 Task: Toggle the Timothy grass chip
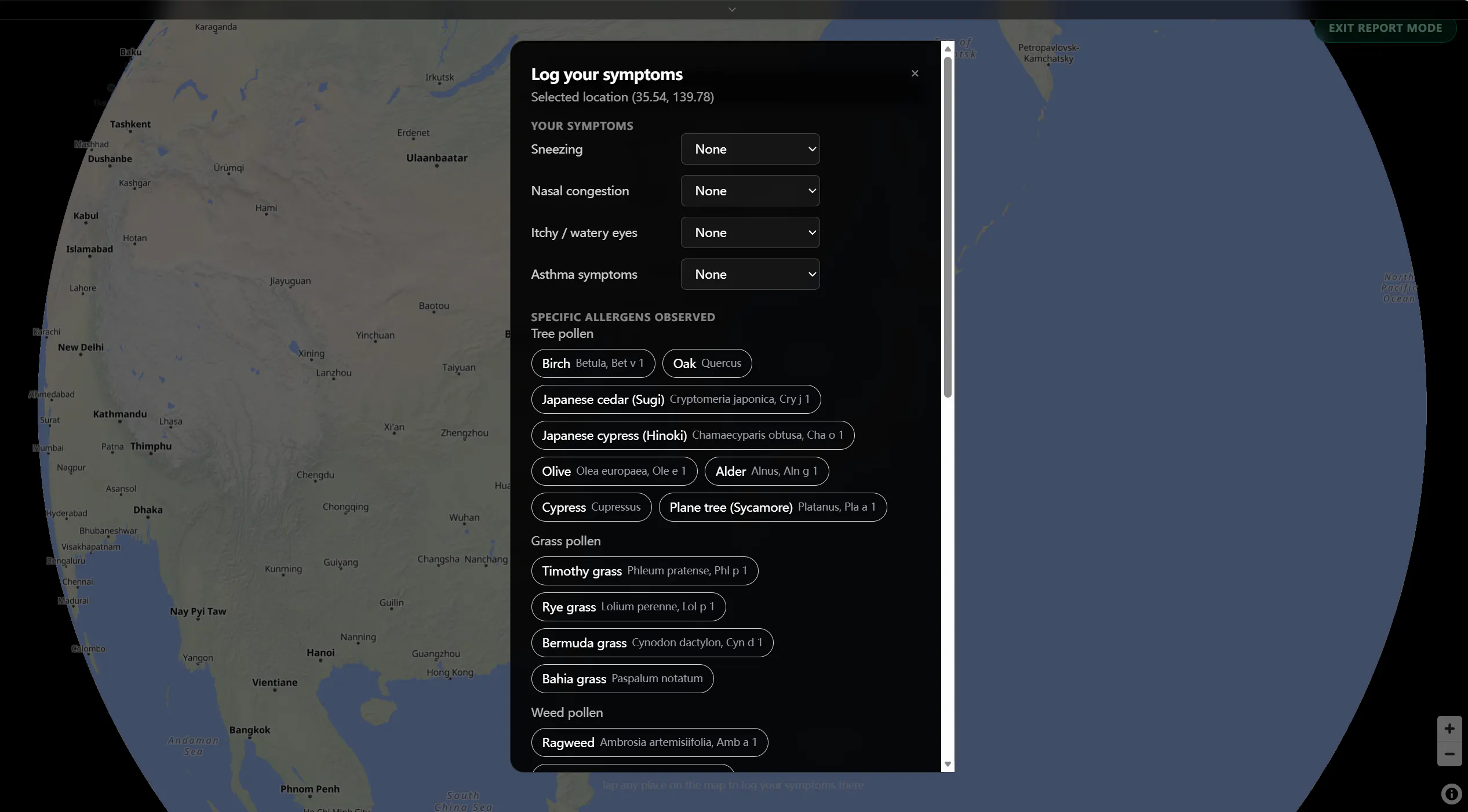tap(644, 571)
